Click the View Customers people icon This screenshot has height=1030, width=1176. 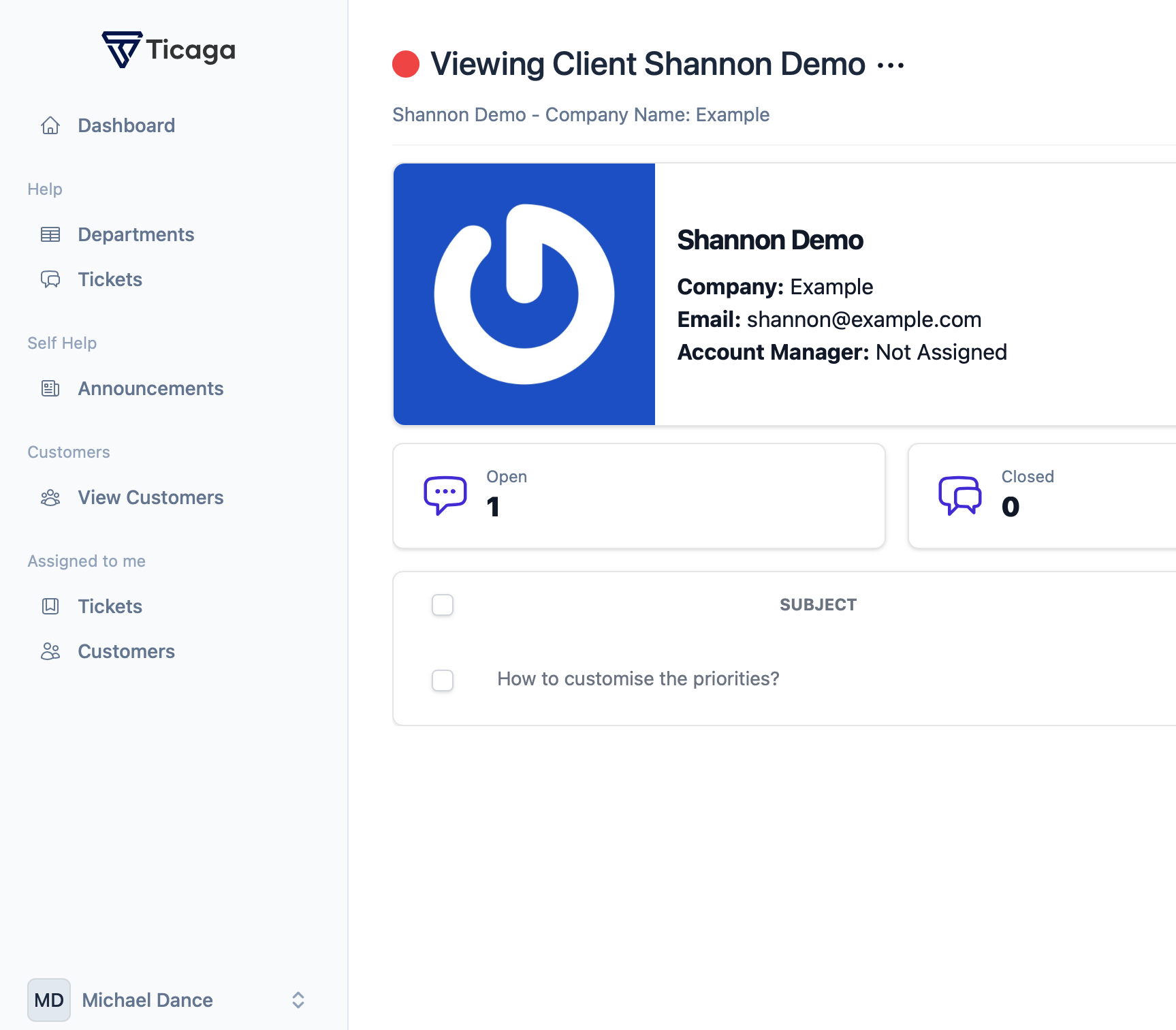(50, 497)
